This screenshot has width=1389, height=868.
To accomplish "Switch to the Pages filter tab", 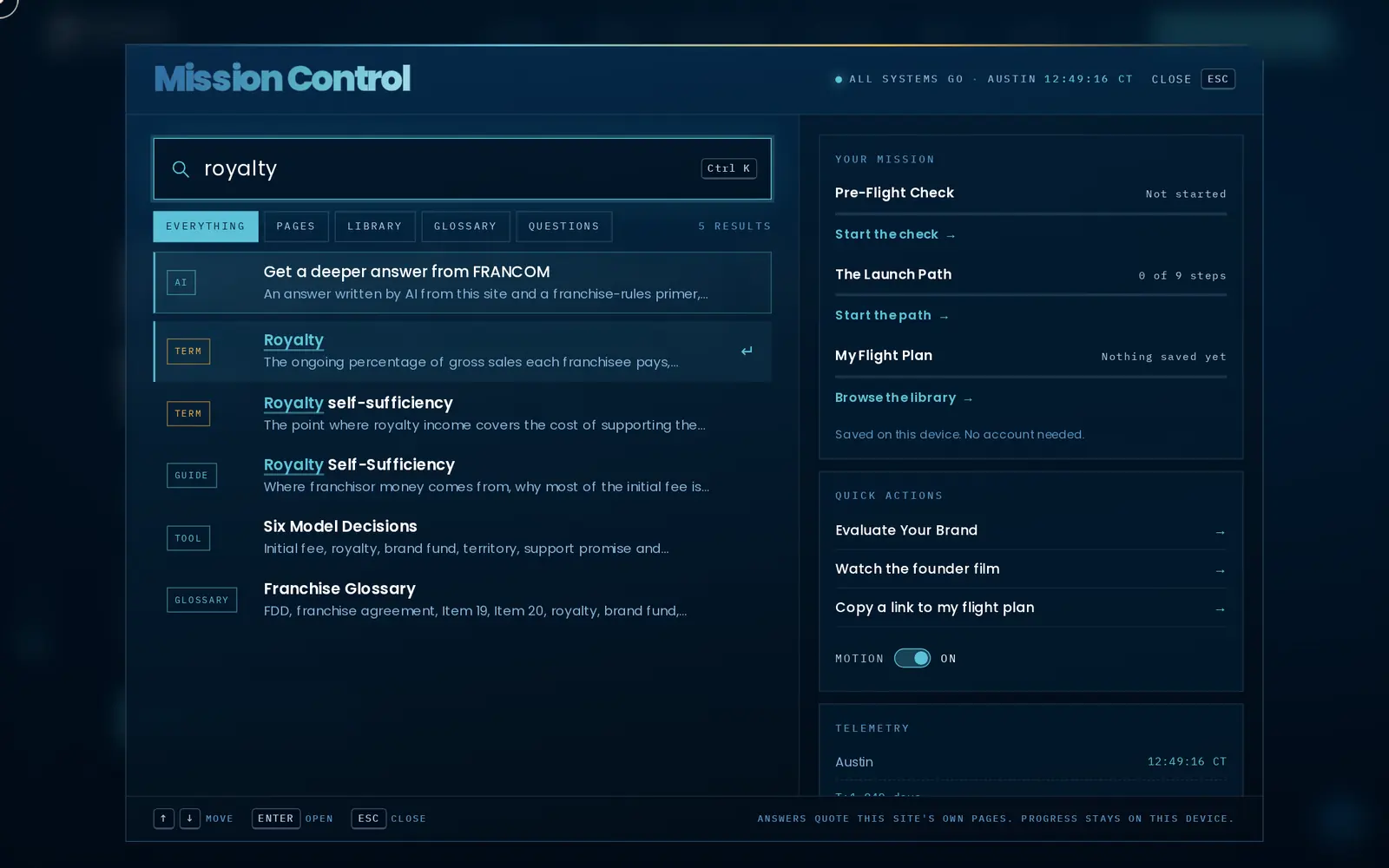I will pyautogui.click(x=296, y=227).
